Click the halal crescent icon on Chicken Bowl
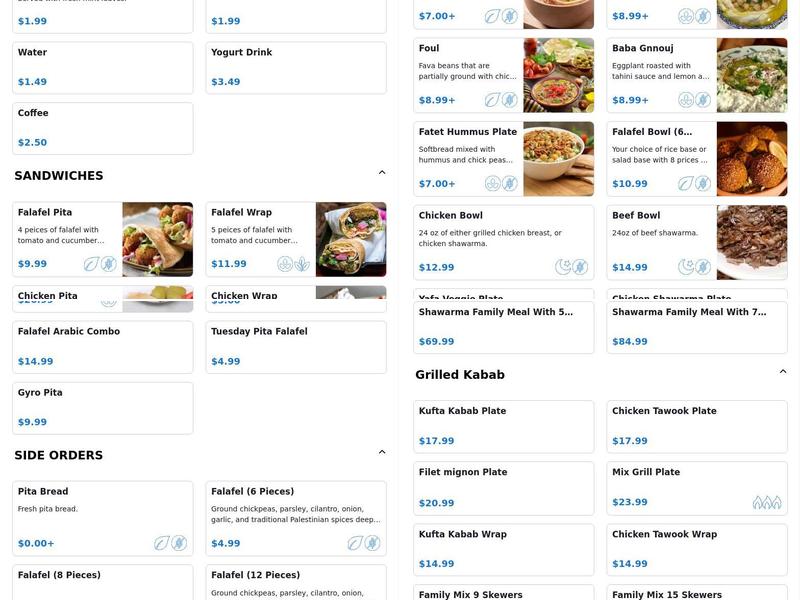 click(x=561, y=265)
